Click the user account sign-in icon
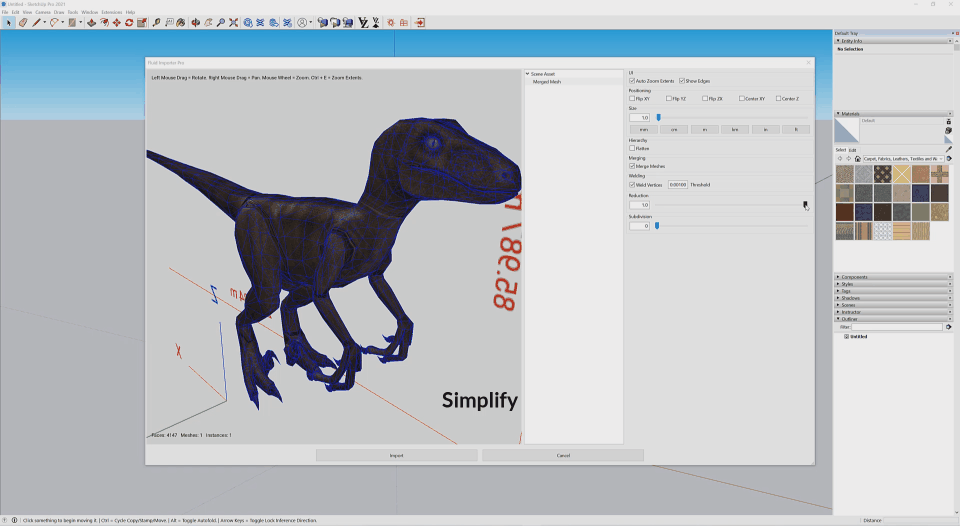 point(302,23)
